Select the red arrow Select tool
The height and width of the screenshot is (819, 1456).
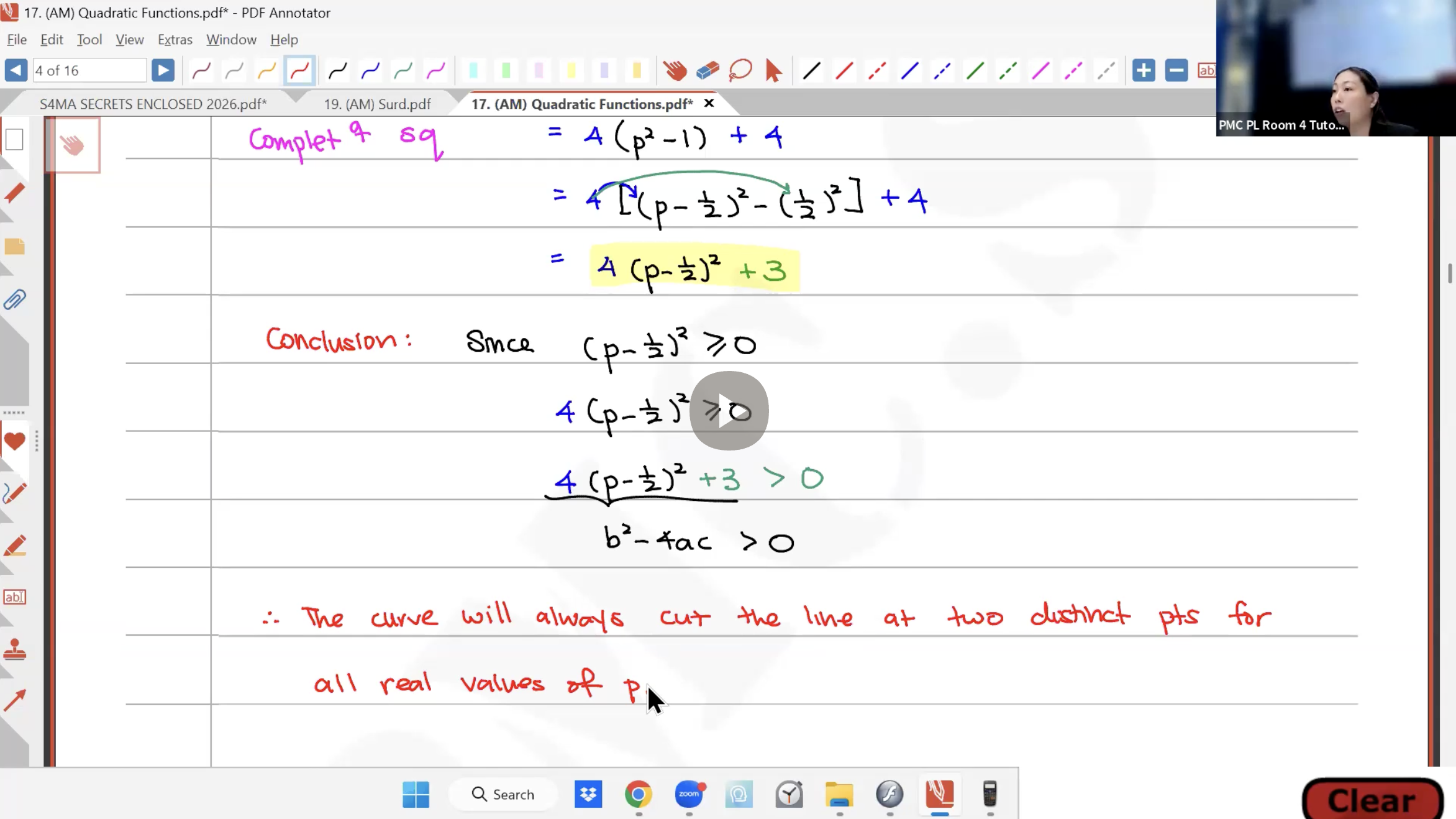pos(773,71)
